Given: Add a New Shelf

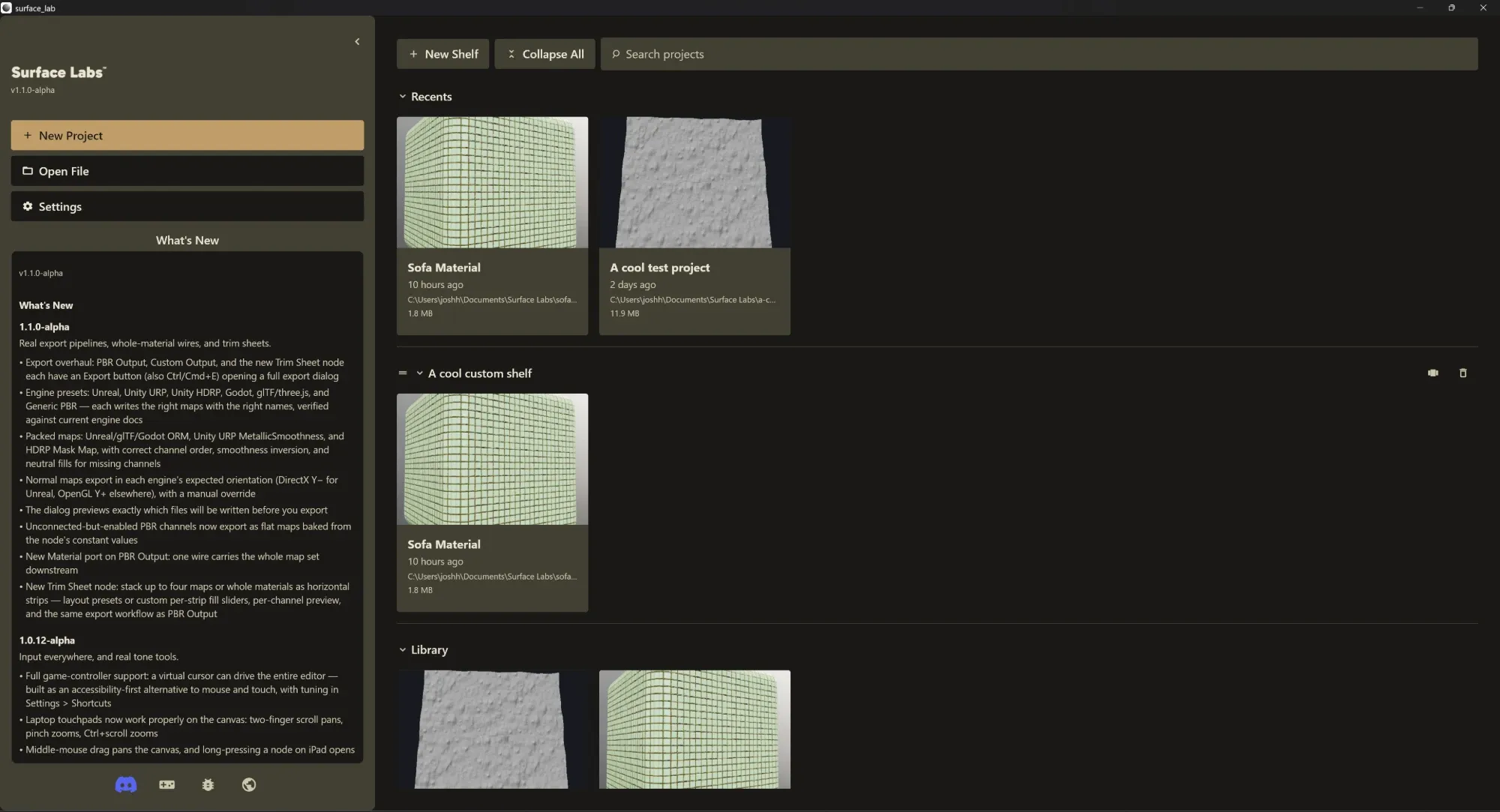Looking at the screenshot, I should (x=443, y=54).
